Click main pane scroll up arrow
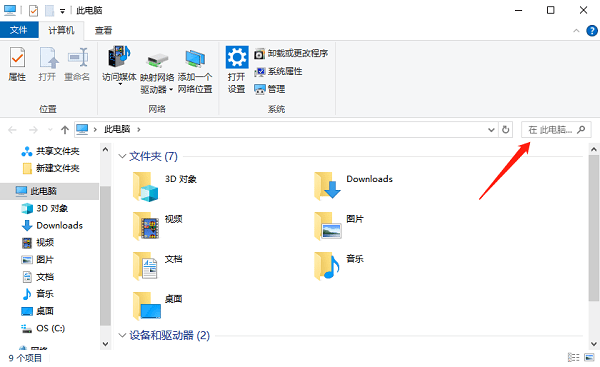 (x=594, y=150)
